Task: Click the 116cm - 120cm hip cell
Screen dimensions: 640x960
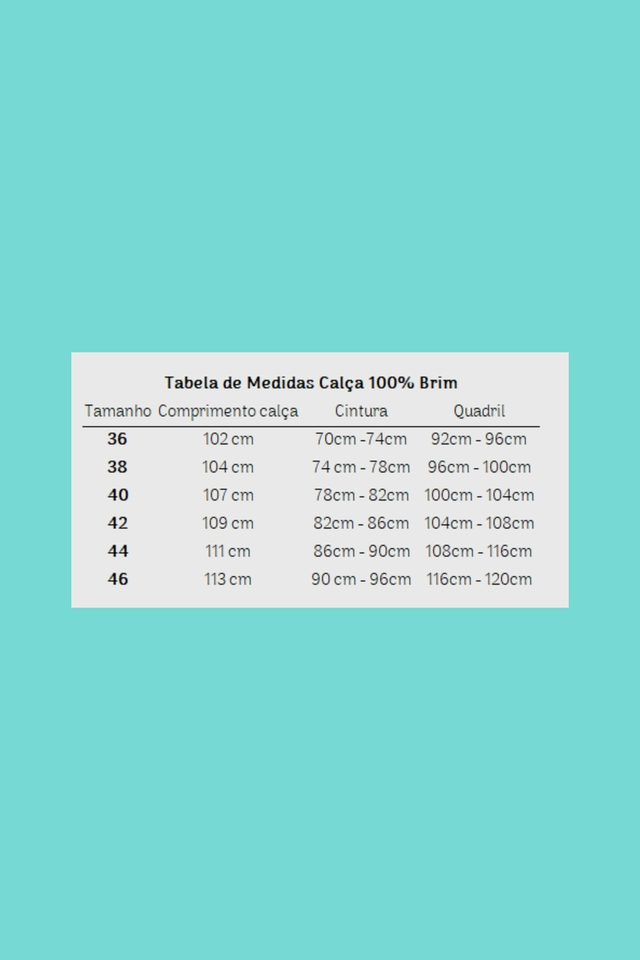Action: coord(479,579)
